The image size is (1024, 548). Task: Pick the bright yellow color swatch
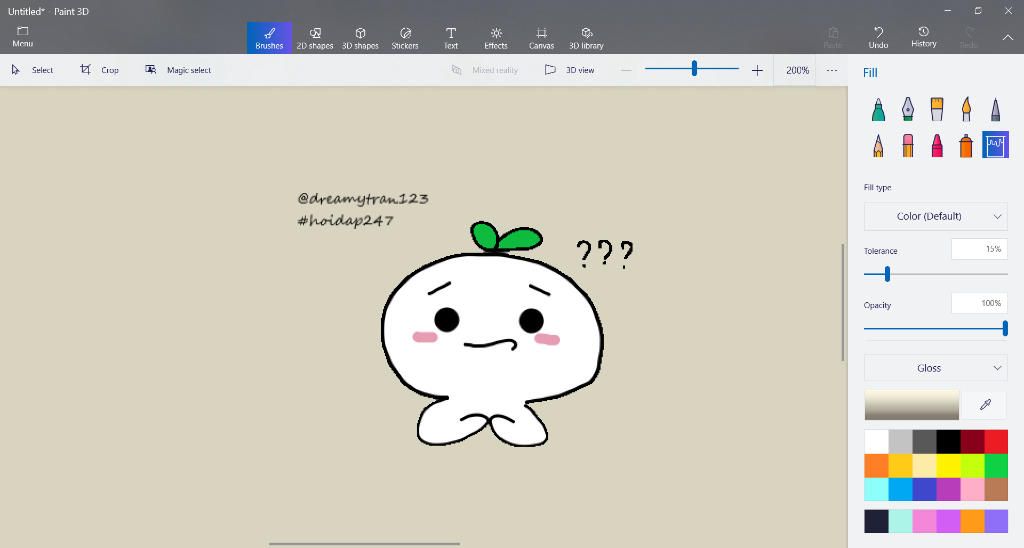[x=948, y=466]
